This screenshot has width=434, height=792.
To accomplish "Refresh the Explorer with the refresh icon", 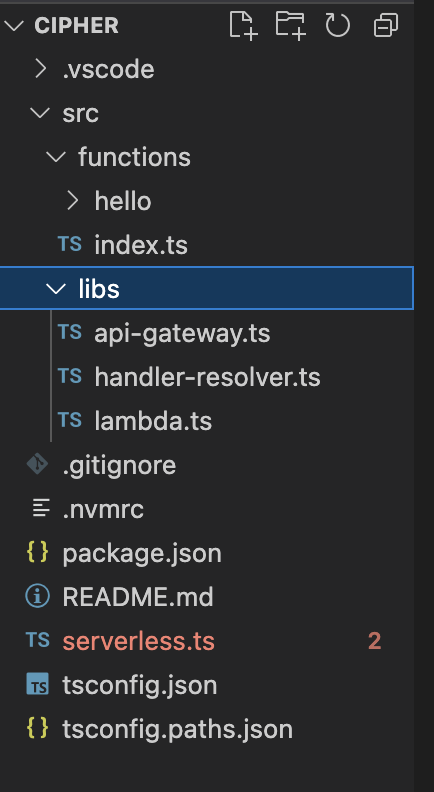I will click(x=337, y=25).
